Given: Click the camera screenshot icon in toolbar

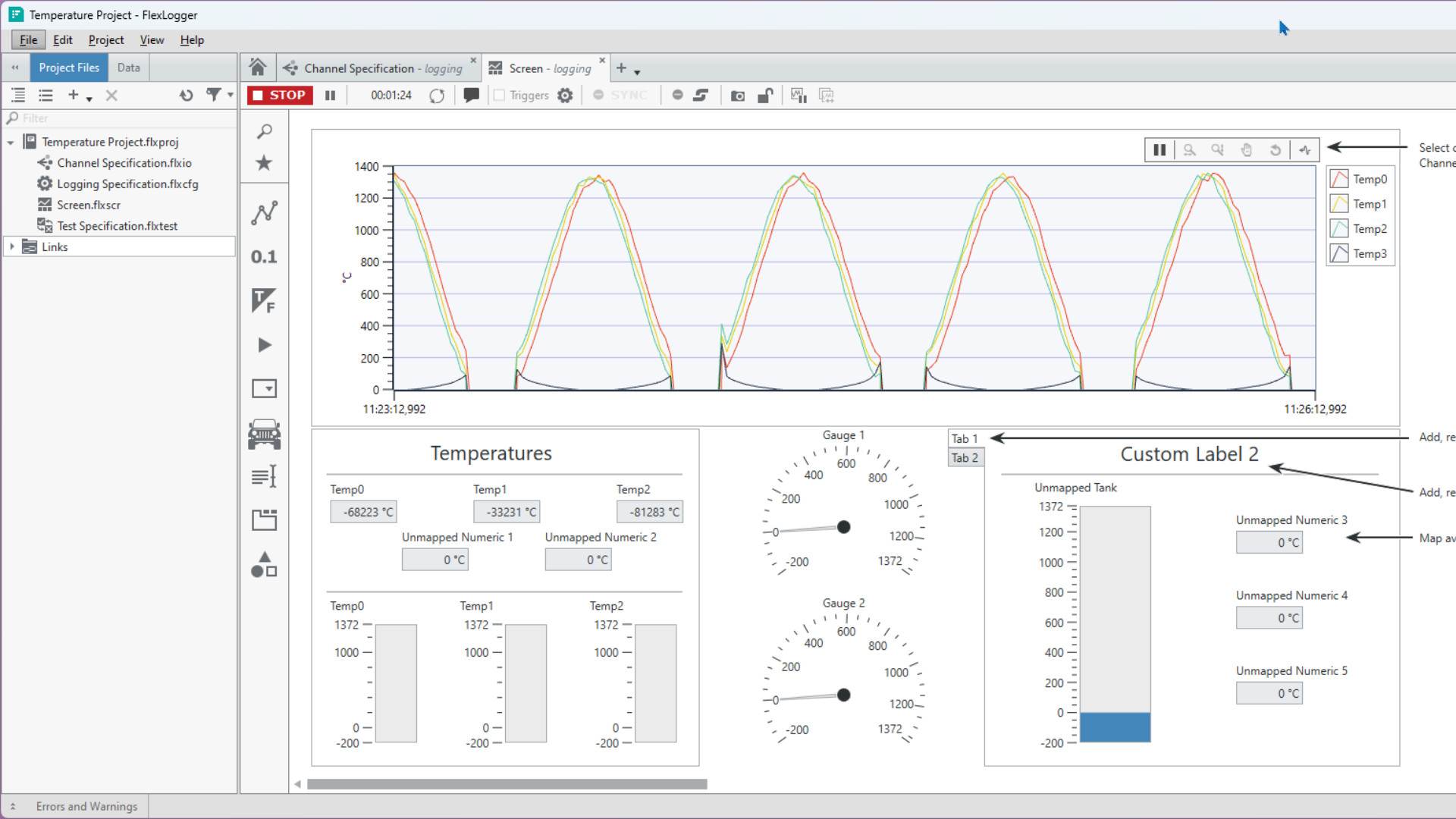Looking at the screenshot, I should pos(737,96).
